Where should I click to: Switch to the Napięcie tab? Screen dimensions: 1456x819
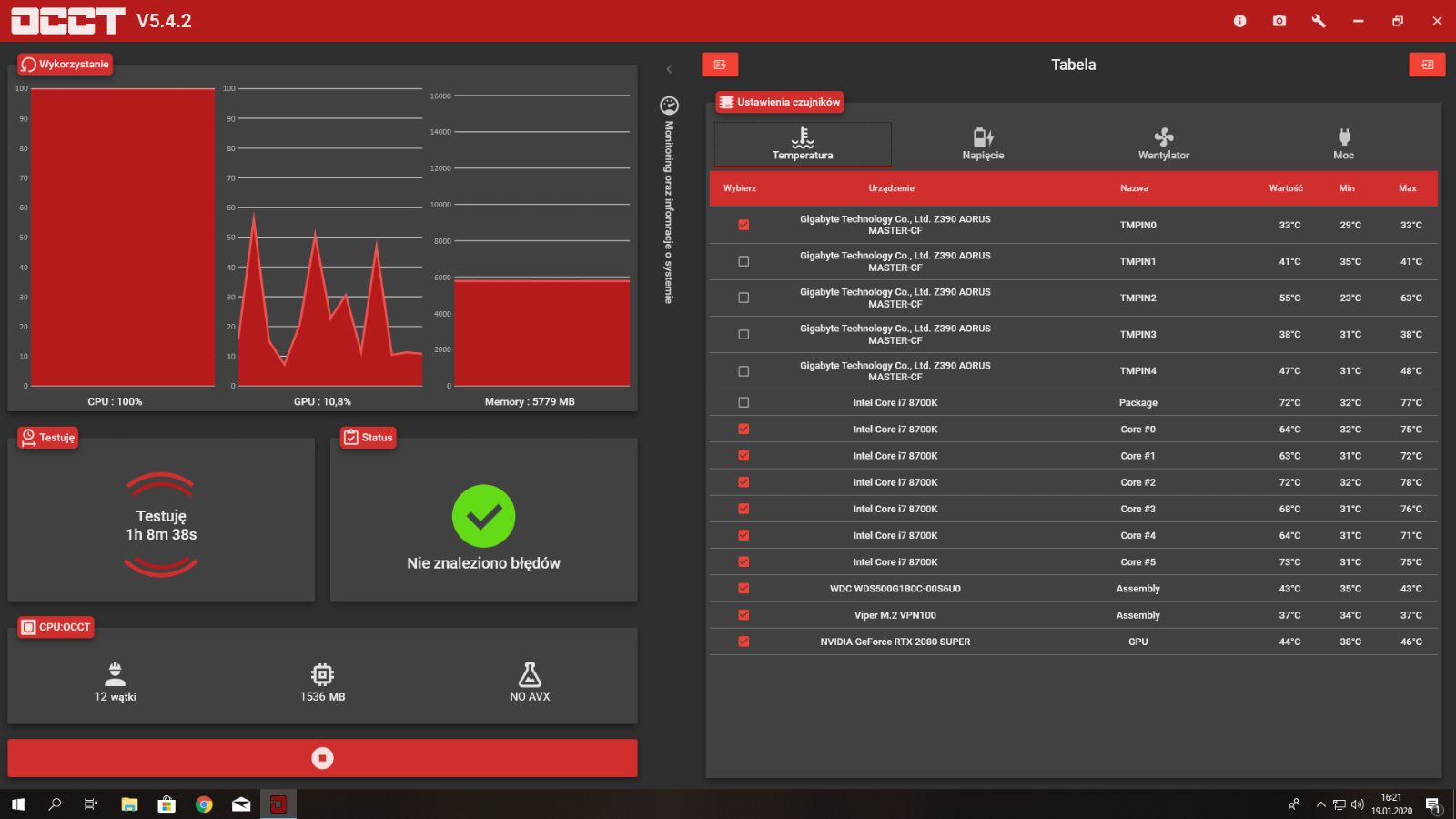(983, 144)
